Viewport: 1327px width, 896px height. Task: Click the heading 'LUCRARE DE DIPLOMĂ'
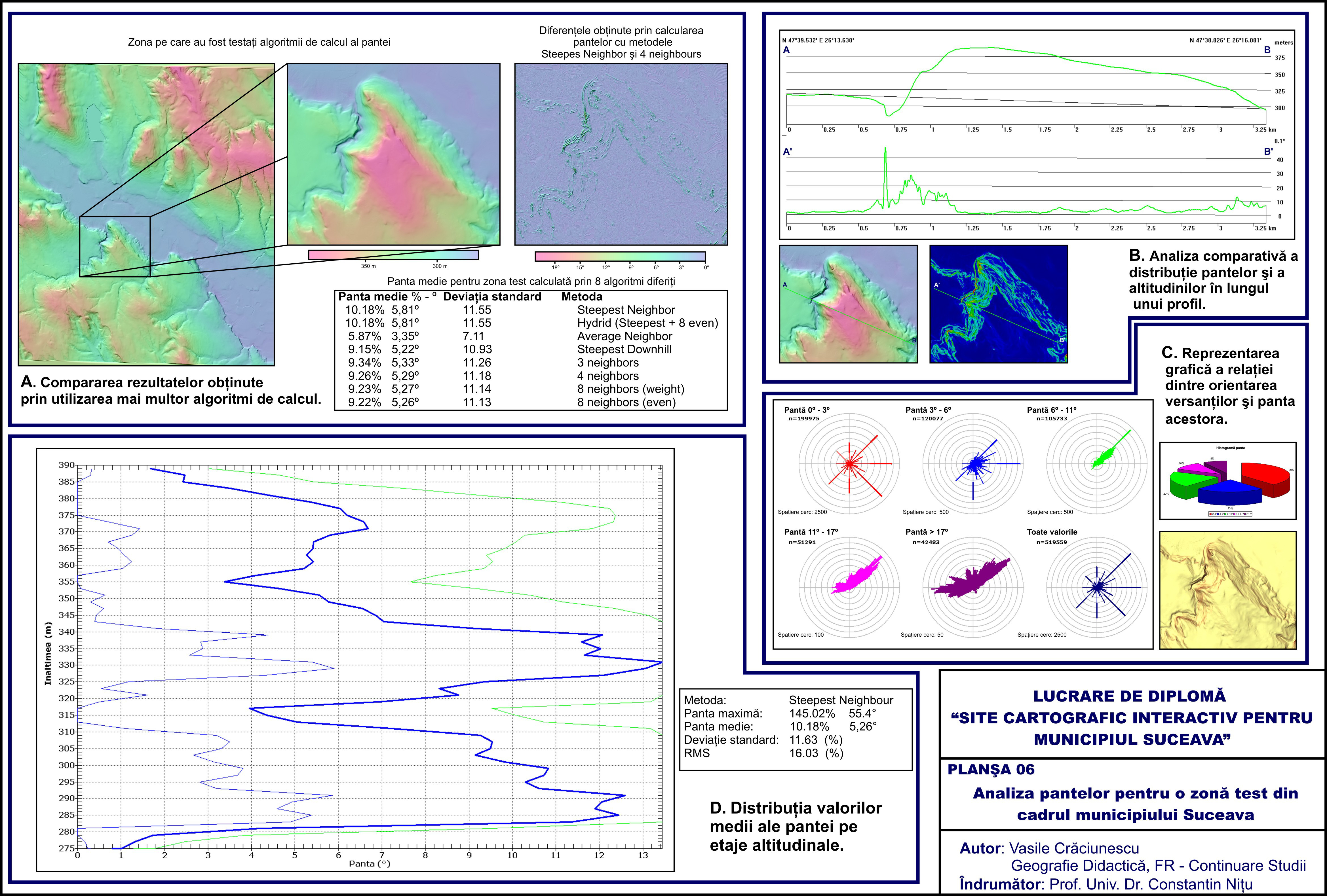(x=1129, y=696)
